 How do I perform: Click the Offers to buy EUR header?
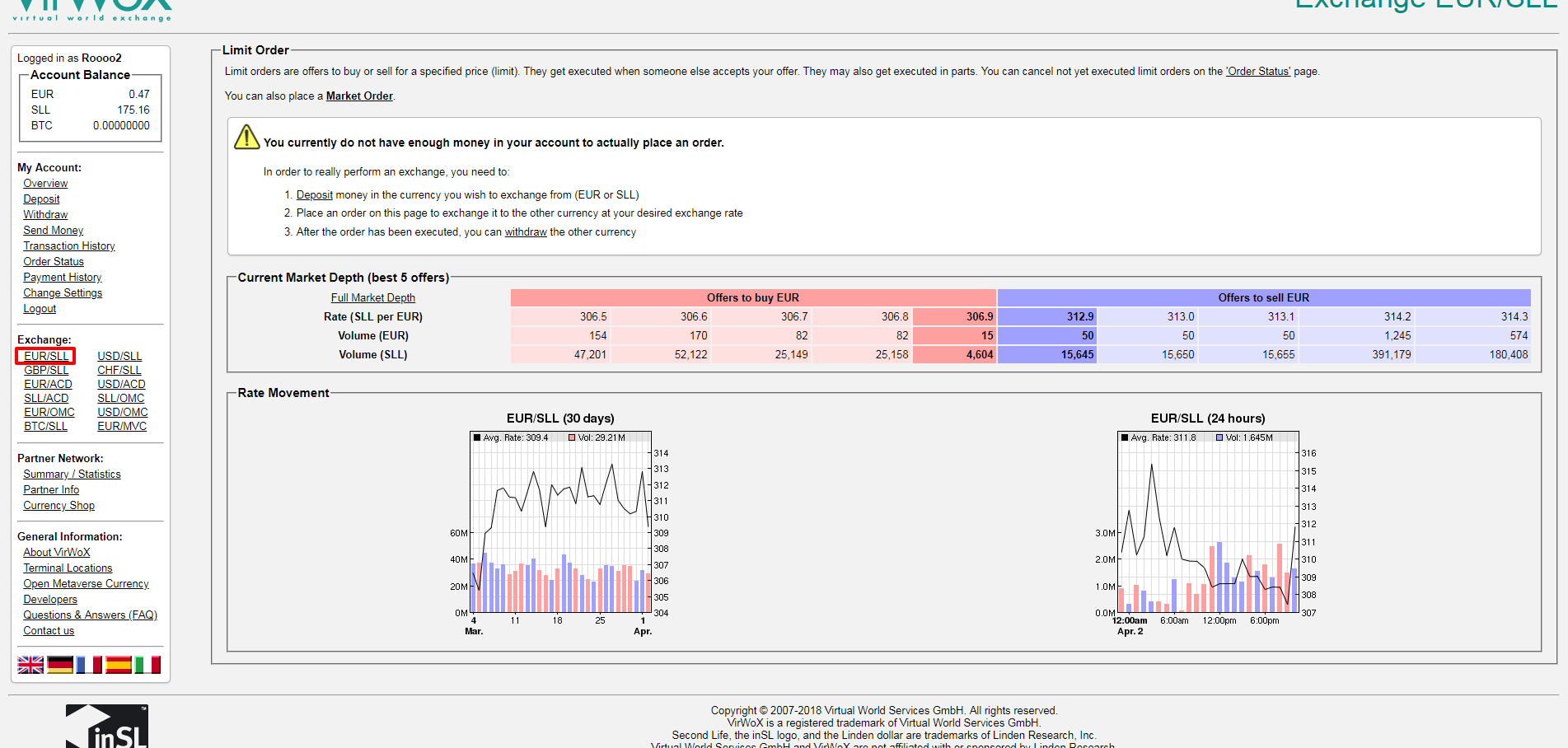pos(753,298)
